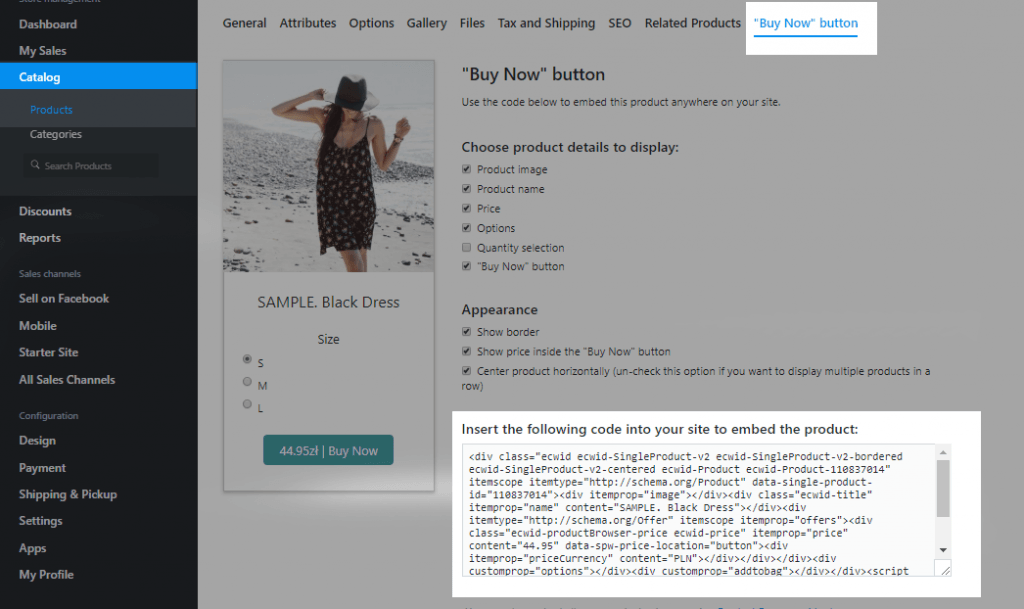Toggle the Price checkbox
This screenshot has width=1024, height=609.
tap(466, 208)
